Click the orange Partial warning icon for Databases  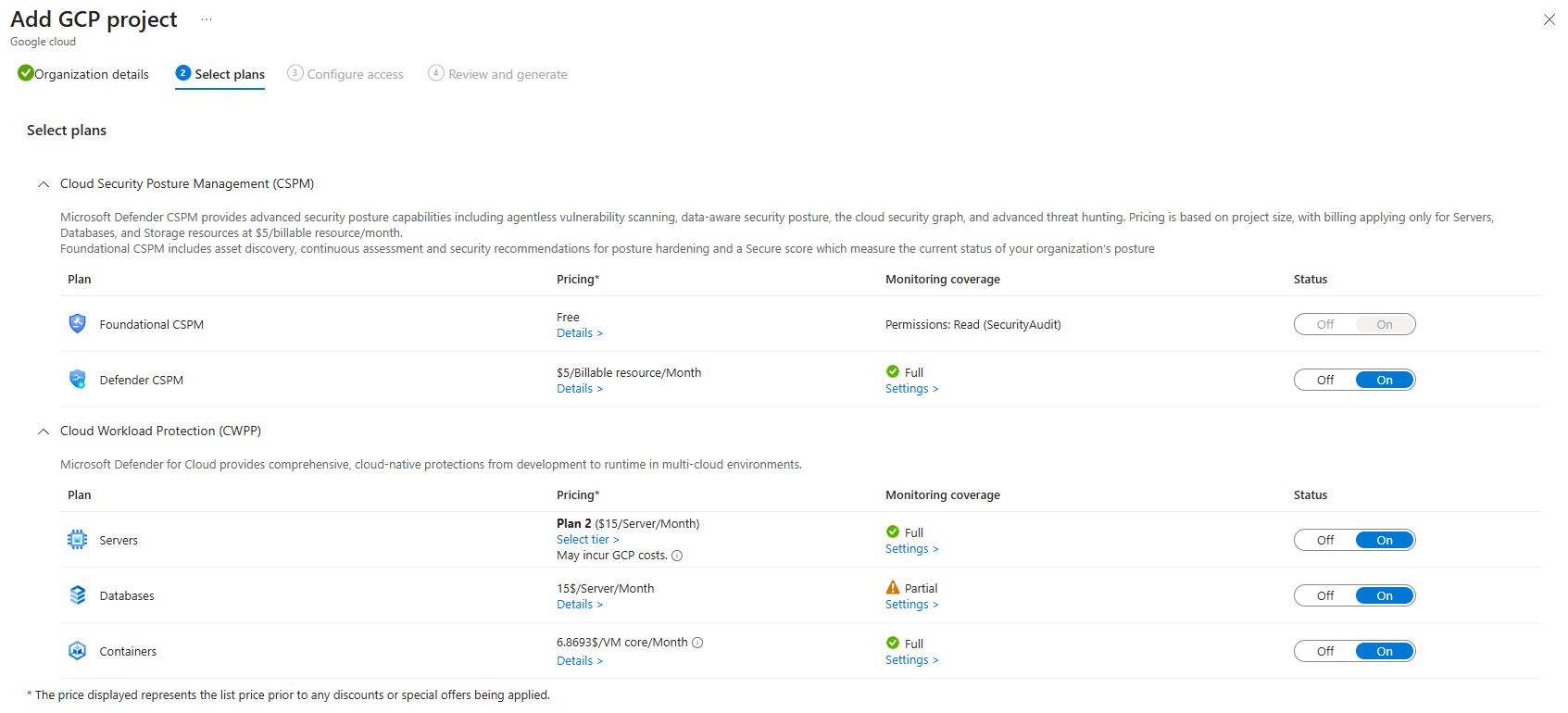click(x=893, y=587)
